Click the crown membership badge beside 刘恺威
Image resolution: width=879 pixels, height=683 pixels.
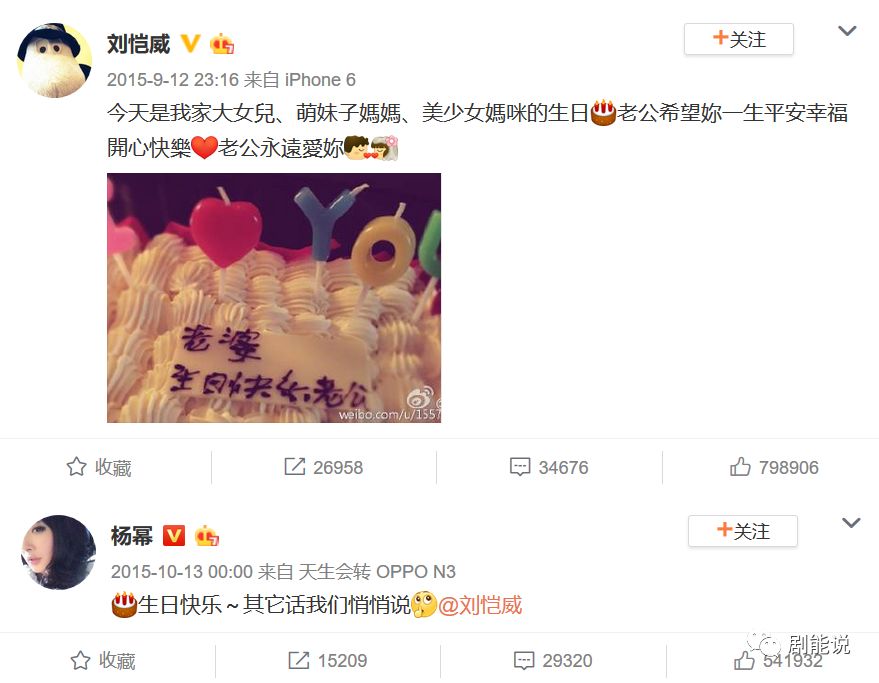point(222,44)
